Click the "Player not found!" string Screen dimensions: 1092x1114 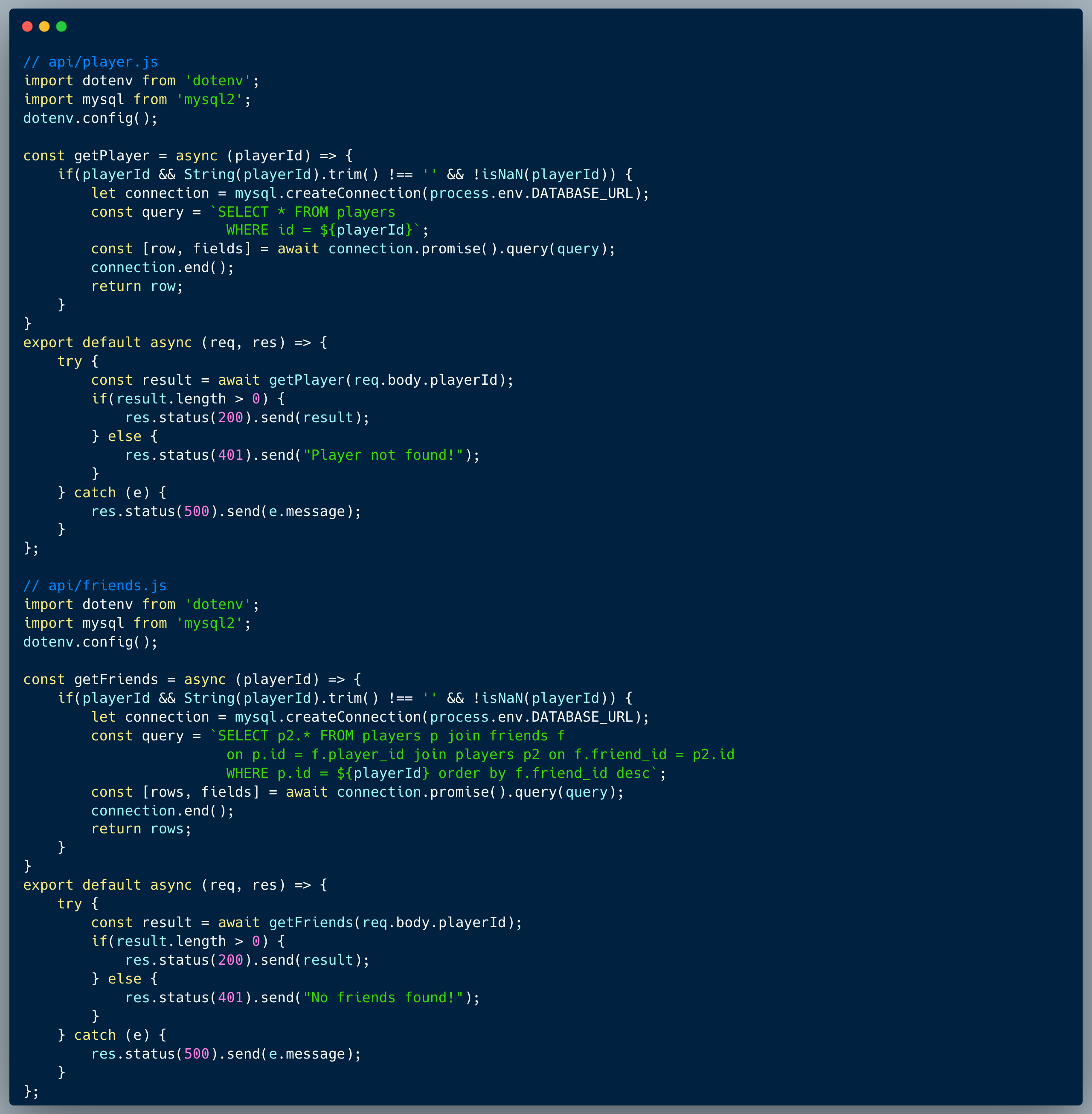(383, 455)
